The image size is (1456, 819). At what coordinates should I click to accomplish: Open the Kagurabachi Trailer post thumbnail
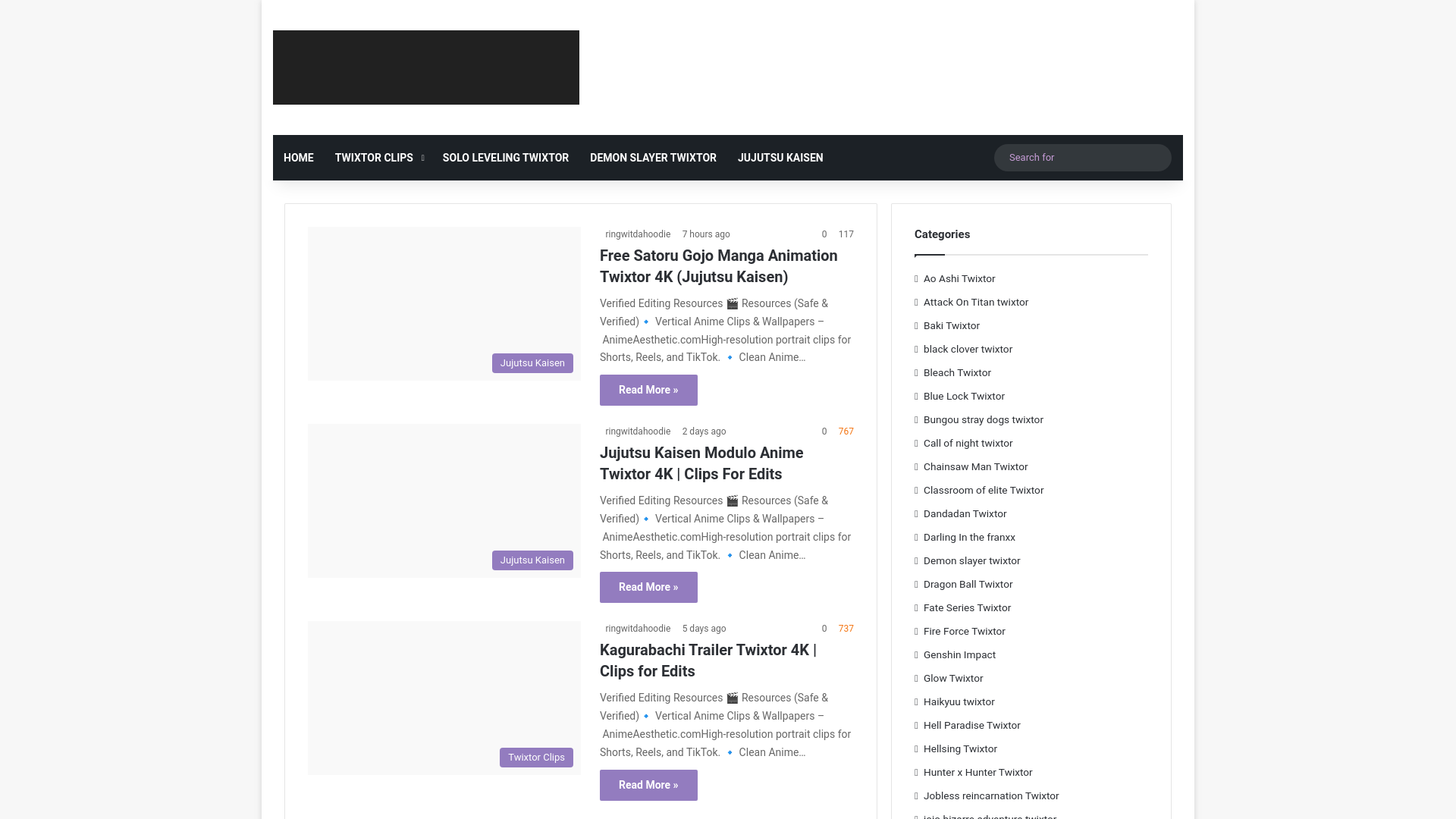[444, 698]
